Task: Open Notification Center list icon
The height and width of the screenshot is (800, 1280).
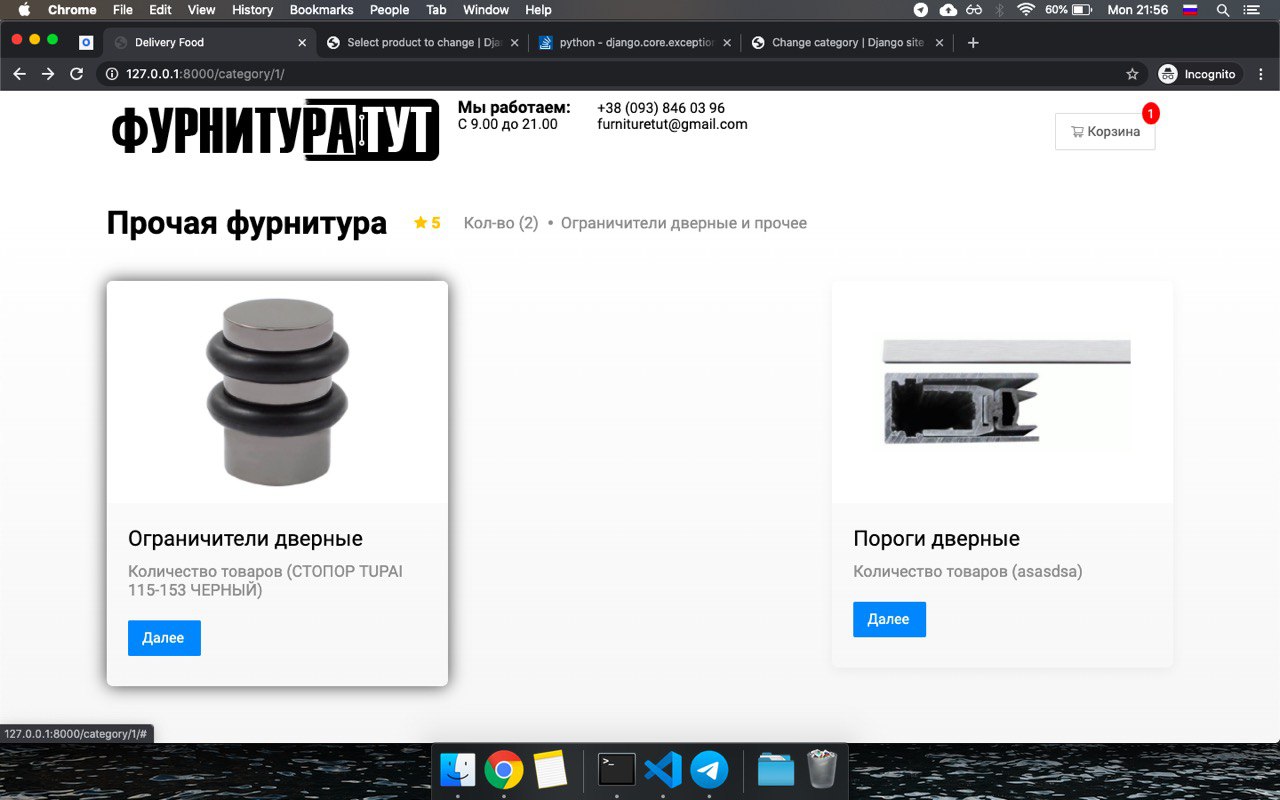Action: 1251,10
